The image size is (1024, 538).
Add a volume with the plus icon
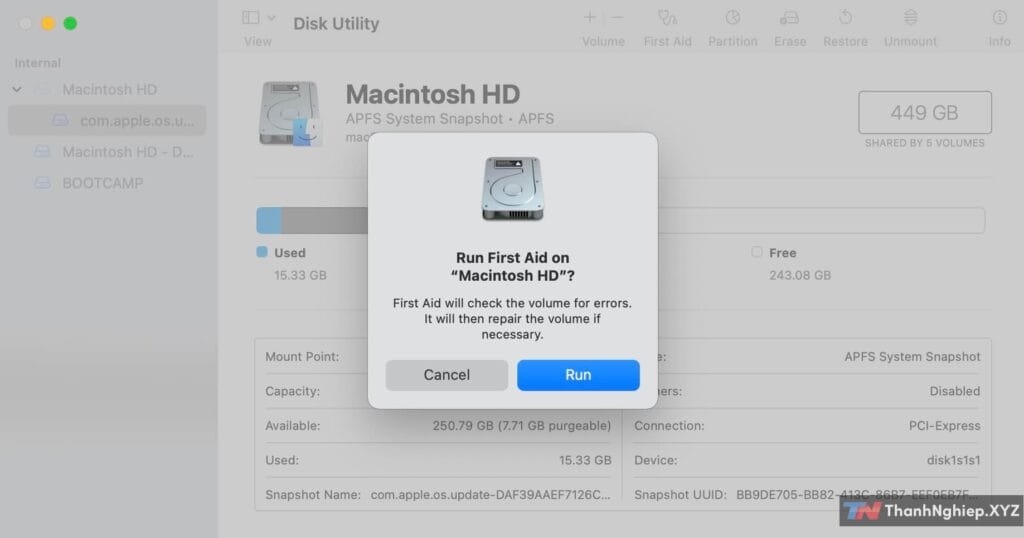click(590, 18)
